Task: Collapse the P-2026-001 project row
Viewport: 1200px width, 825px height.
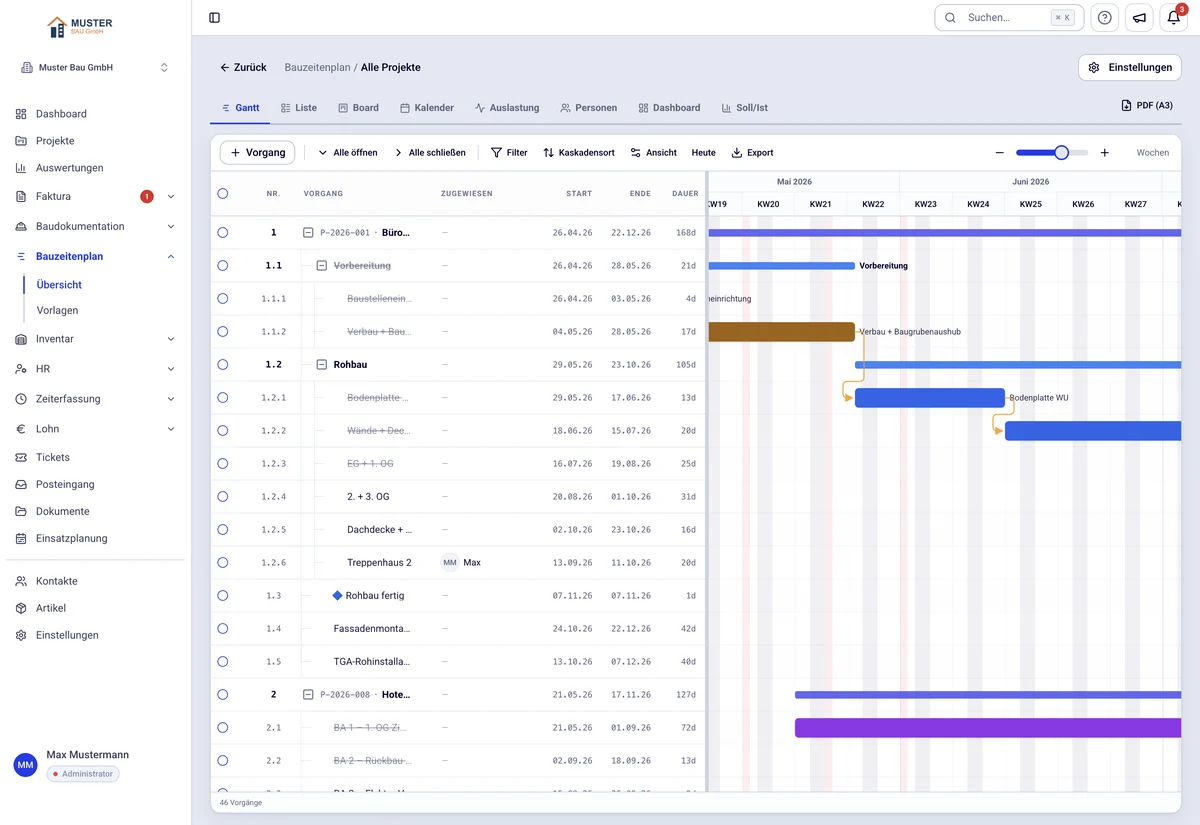Action: click(308, 232)
